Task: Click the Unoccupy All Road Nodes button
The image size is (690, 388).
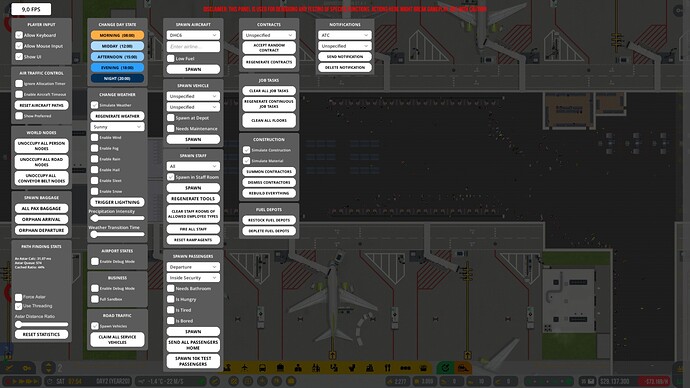Action: click(41, 162)
